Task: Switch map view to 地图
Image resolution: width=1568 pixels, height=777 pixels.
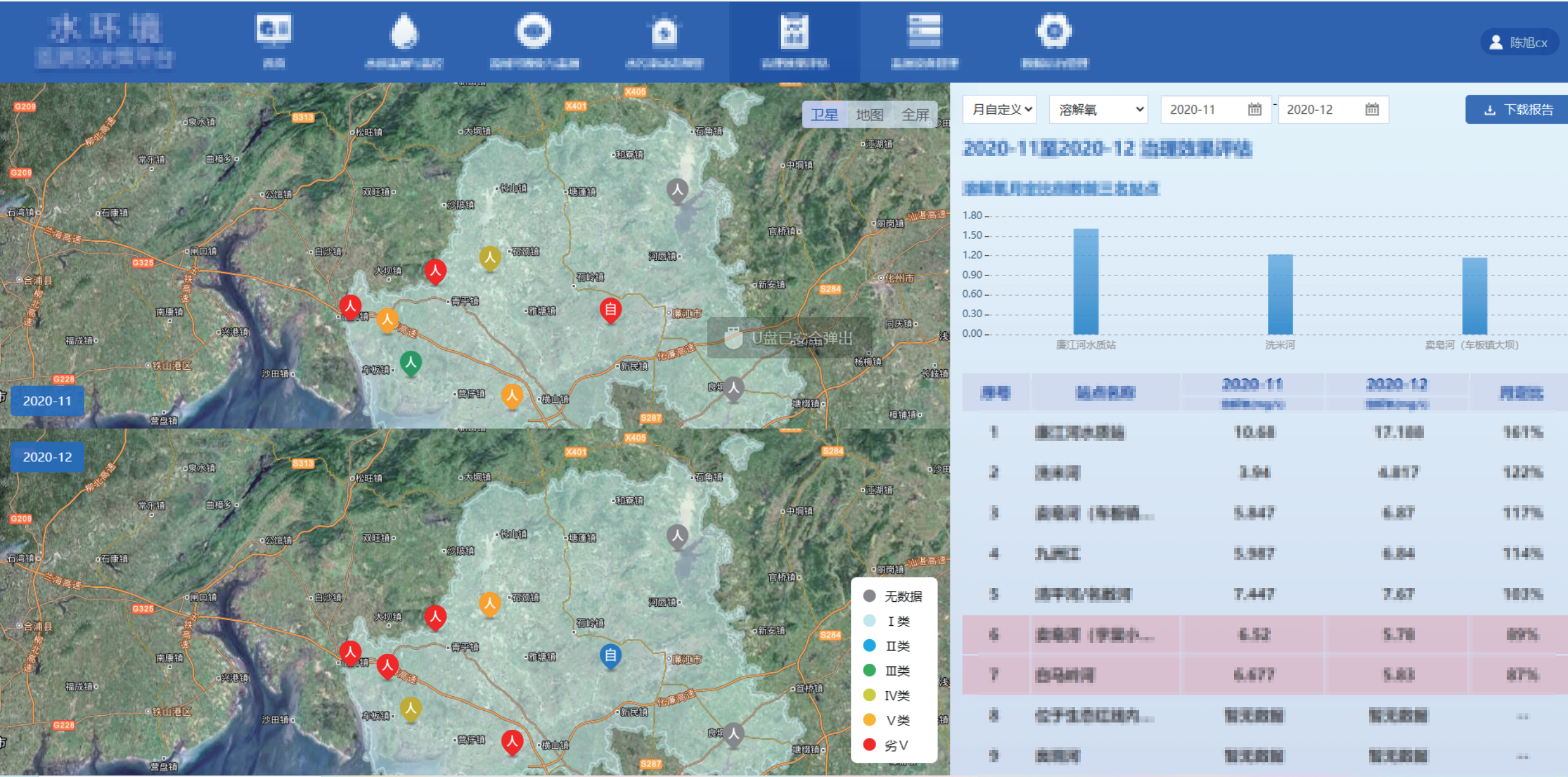Action: pyautogui.click(x=870, y=114)
